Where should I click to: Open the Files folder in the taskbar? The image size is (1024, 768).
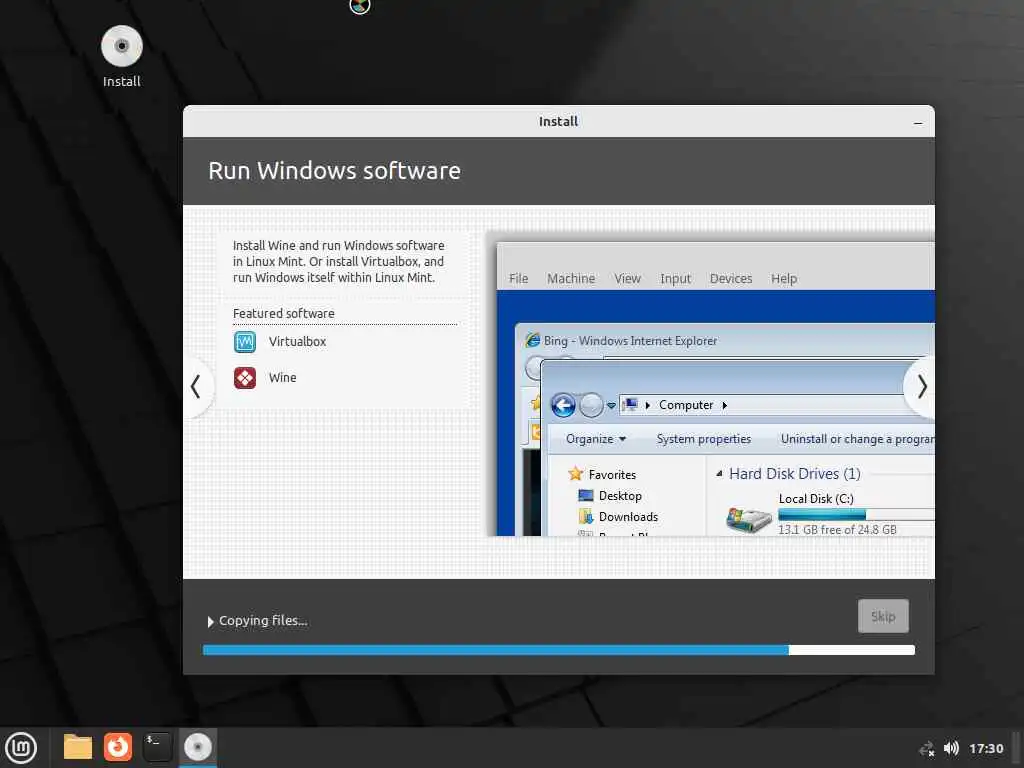pyautogui.click(x=78, y=747)
